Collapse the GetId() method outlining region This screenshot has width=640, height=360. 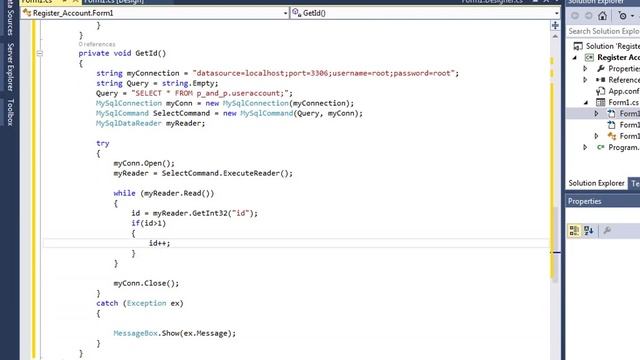[x=40, y=53]
